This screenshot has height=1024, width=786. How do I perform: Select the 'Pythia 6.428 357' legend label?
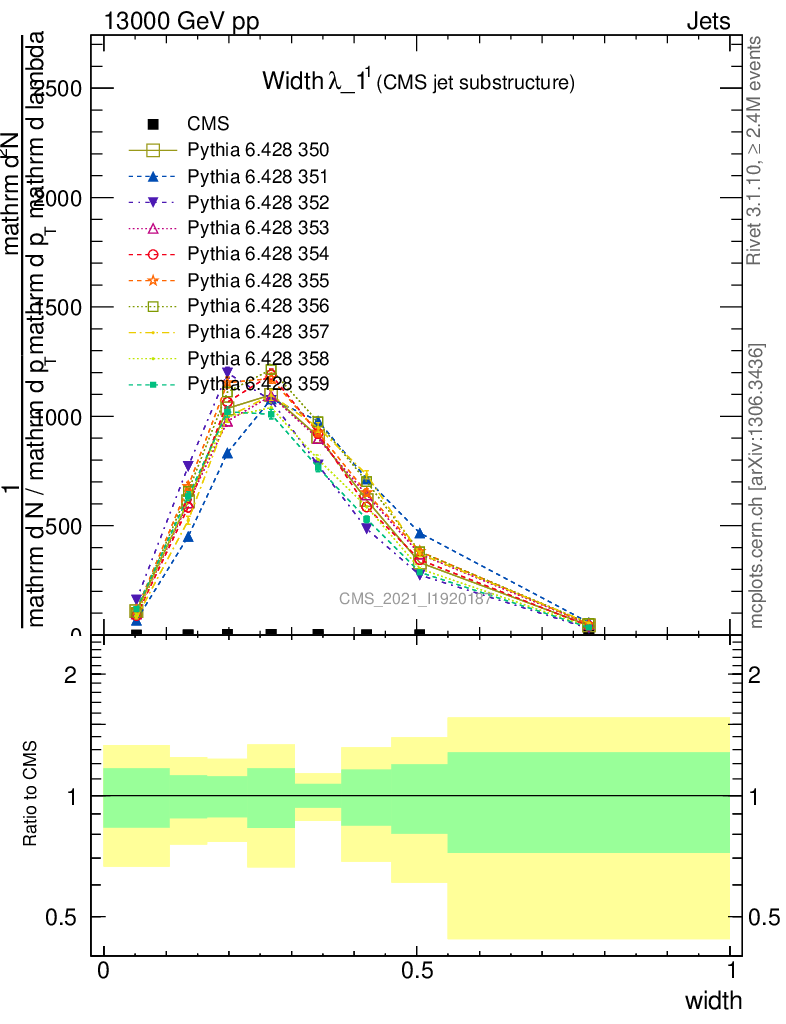[258, 332]
